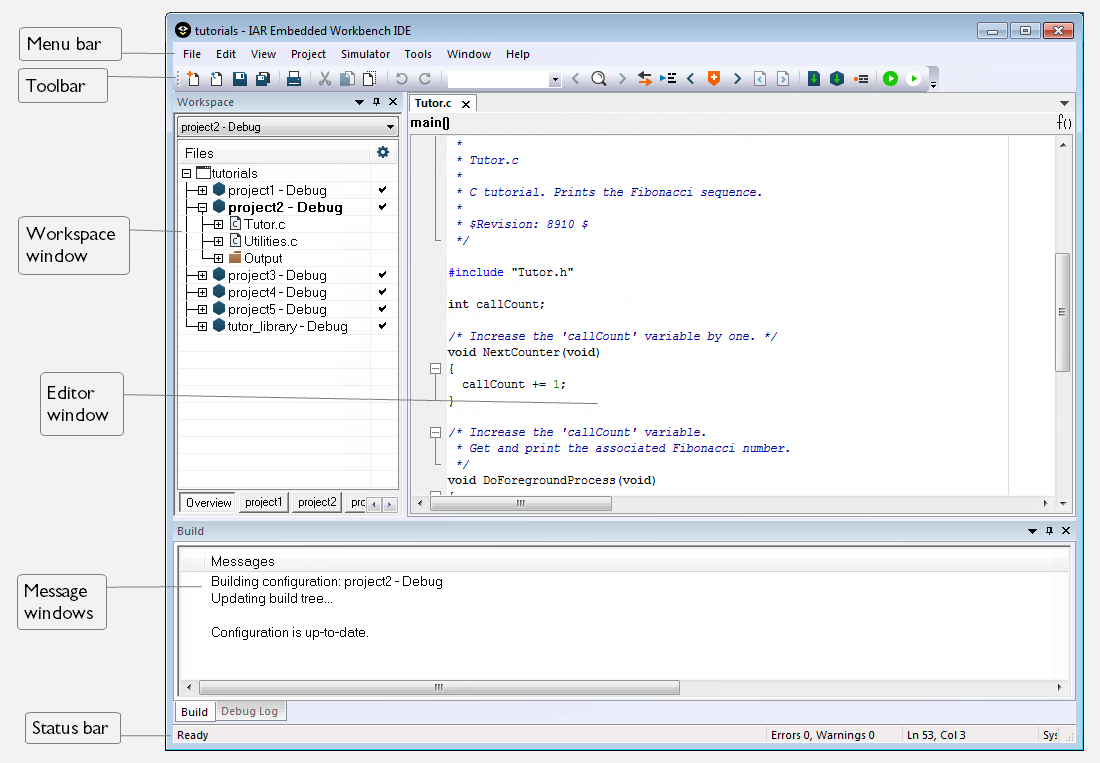This screenshot has height=763, width=1100.
Task: Click the Print icon in toolbar
Action: 294,79
